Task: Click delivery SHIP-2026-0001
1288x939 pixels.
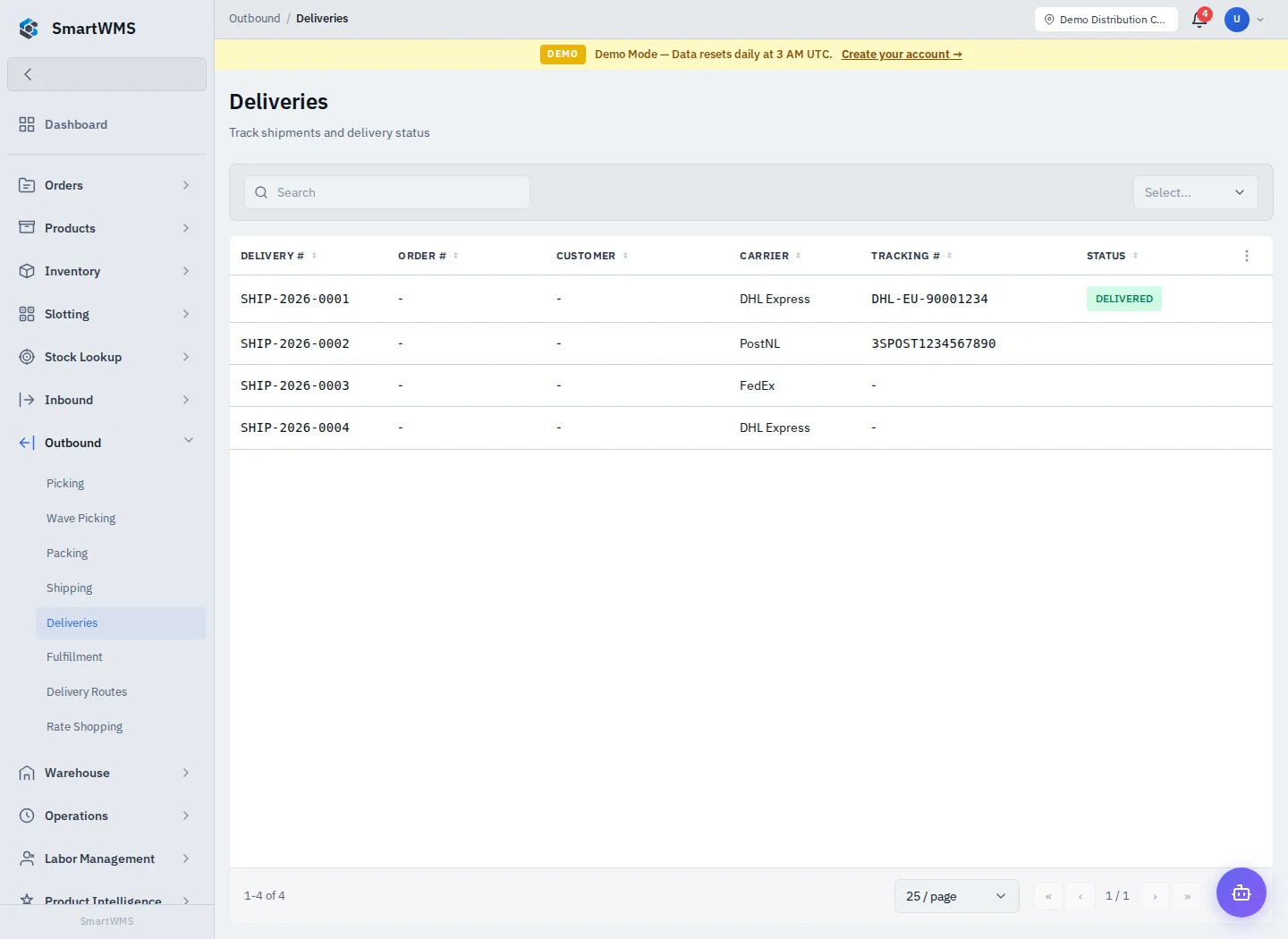Action: coord(295,299)
